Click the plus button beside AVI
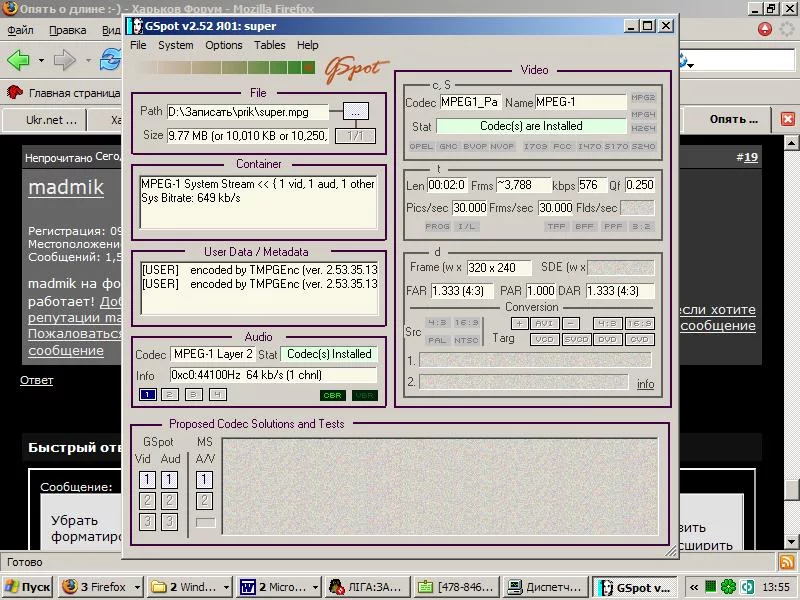Viewport: 800px width, 600px height. pos(519,323)
